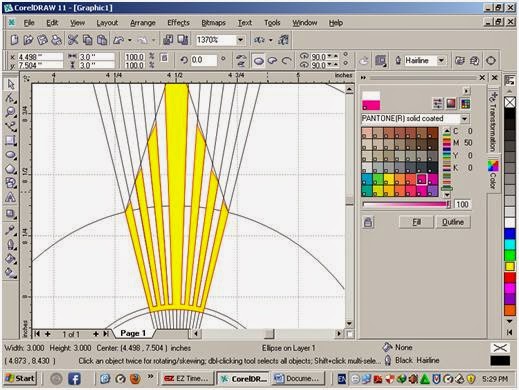Toggle the Ellipse shape mode button
The height and width of the screenshot is (390, 519).
point(259,61)
